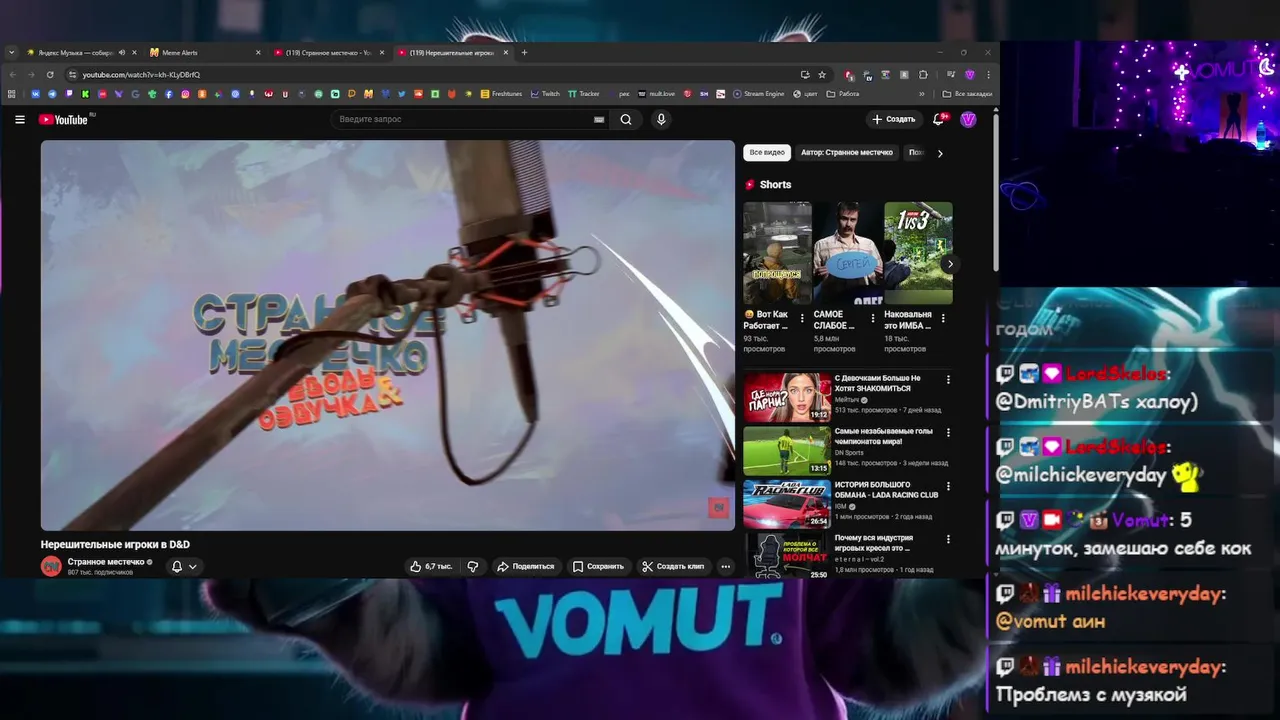Open options for САМОЕ СЛАБОЕ short

(x=872, y=319)
